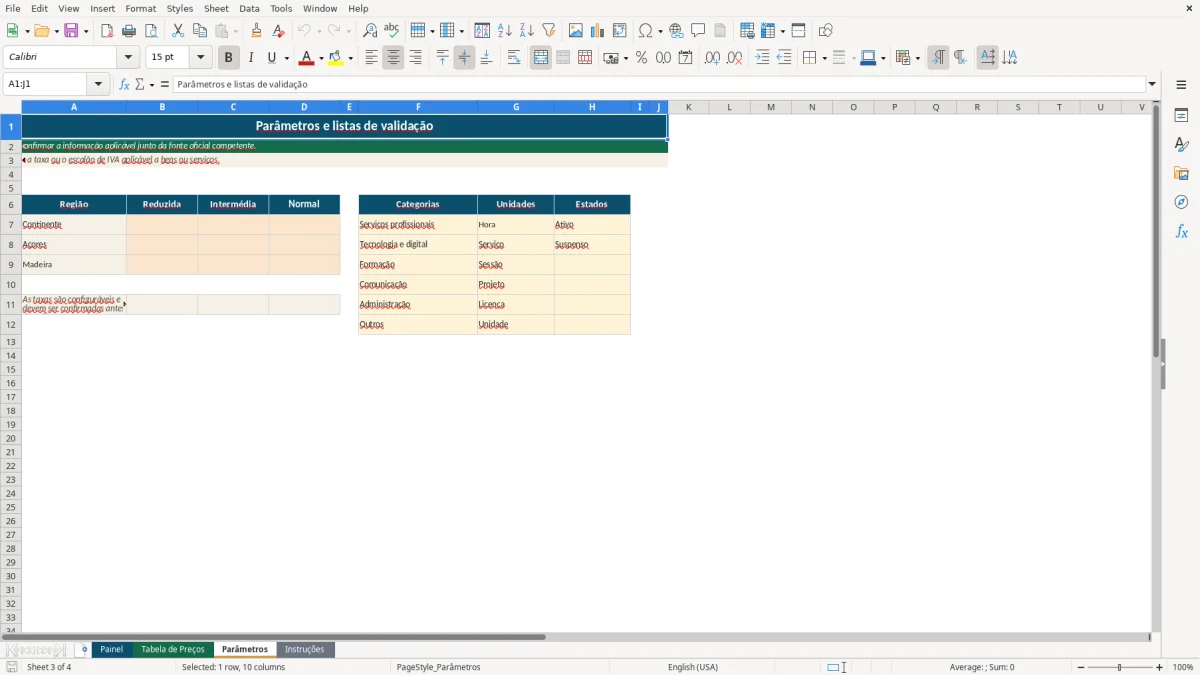This screenshot has width=1200, height=675.
Task: Toggle Center Horizontally alignment
Action: tap(393, 58)
